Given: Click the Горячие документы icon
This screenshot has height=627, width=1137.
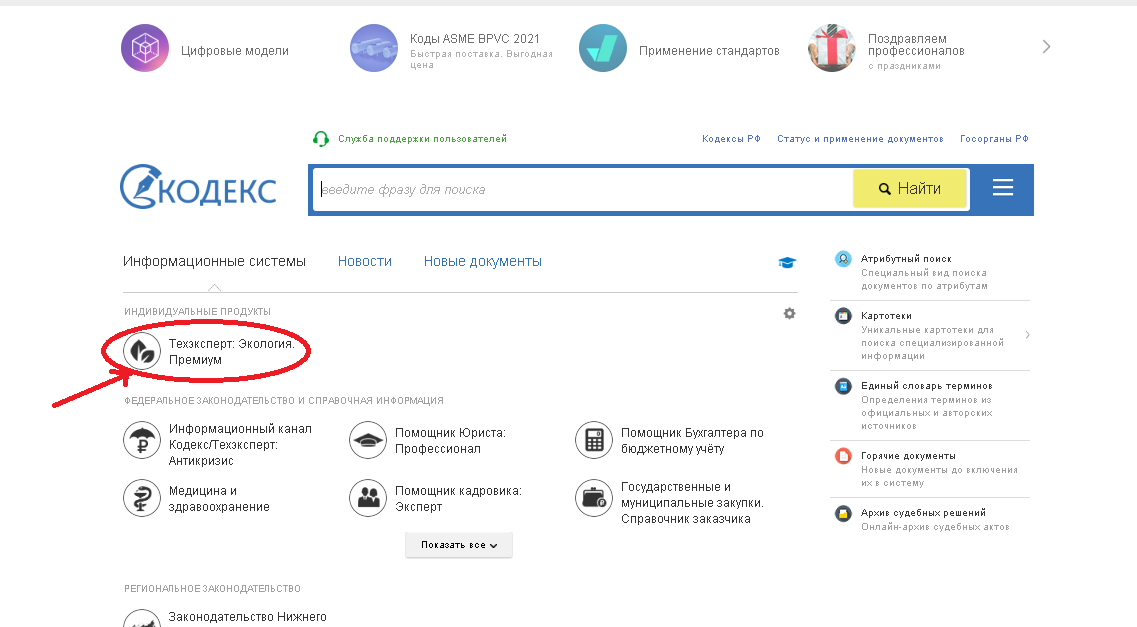Looking at the screenshot, I should click(x=843, y=456).
